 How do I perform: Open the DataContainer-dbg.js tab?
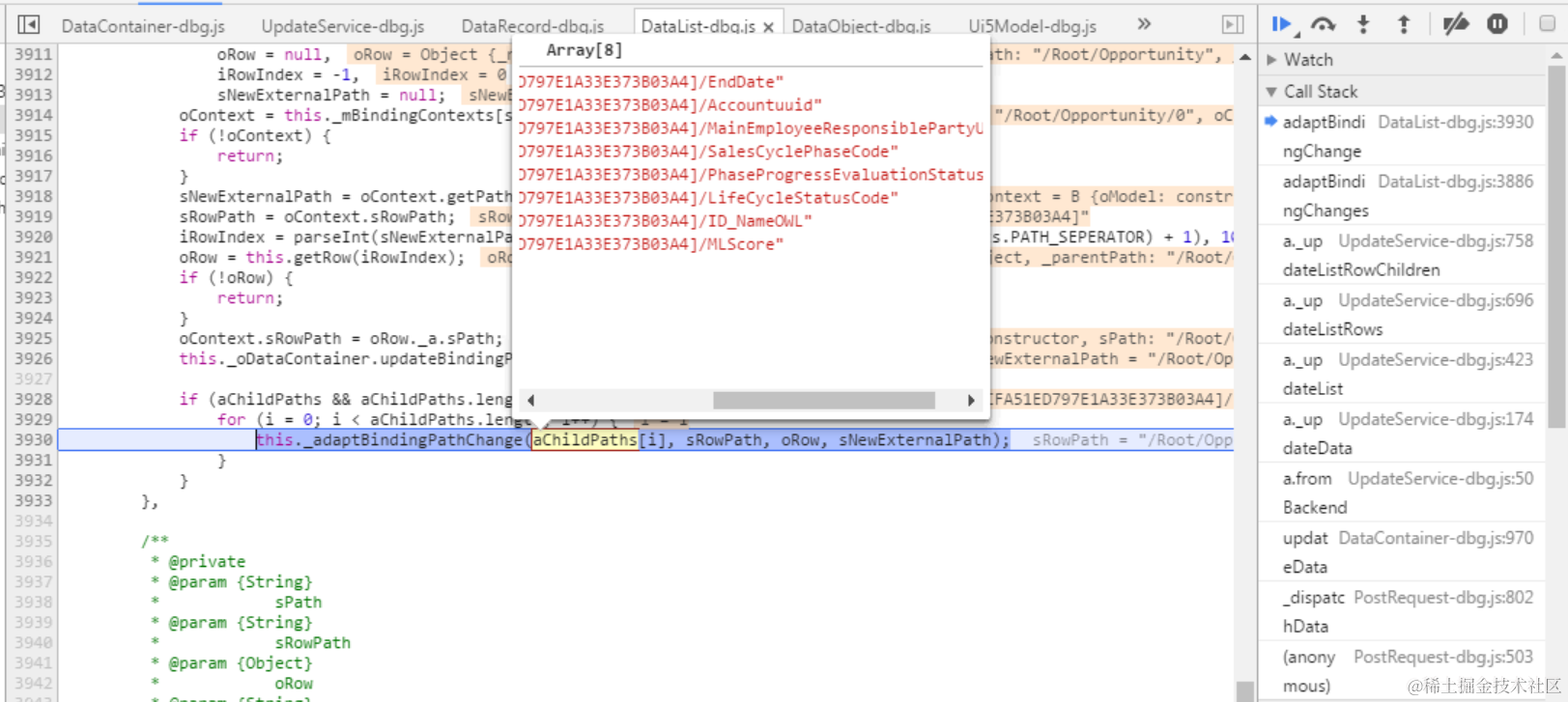coord(144,26)
